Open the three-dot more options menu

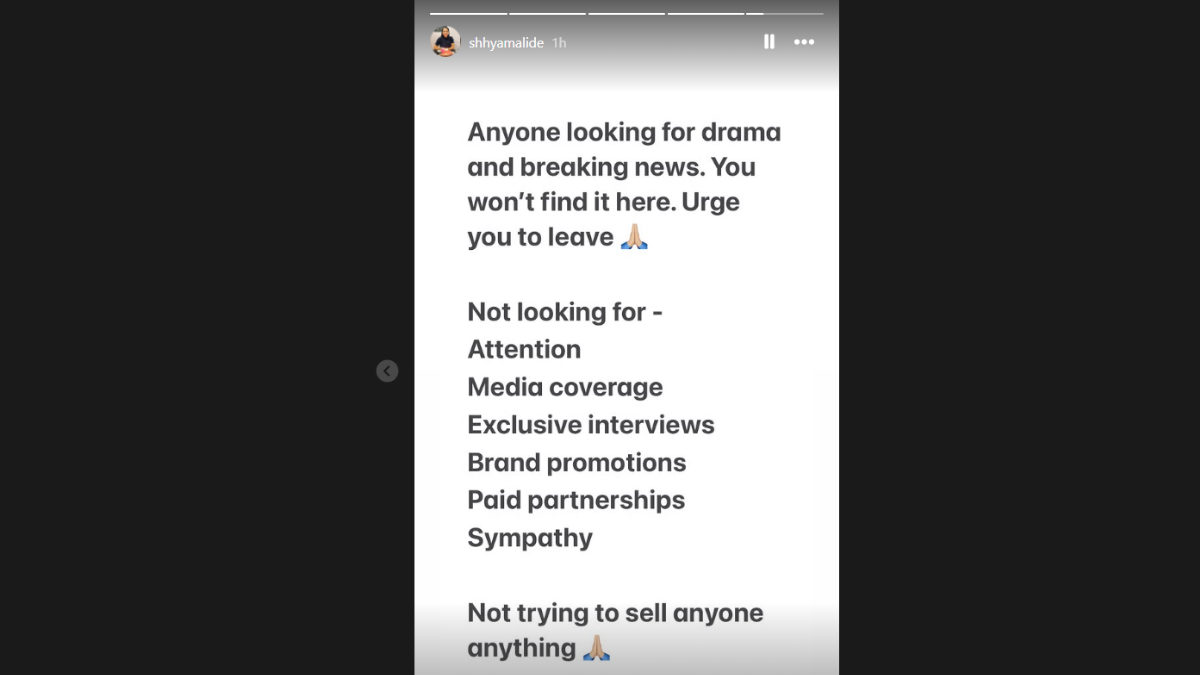(804, 42)
